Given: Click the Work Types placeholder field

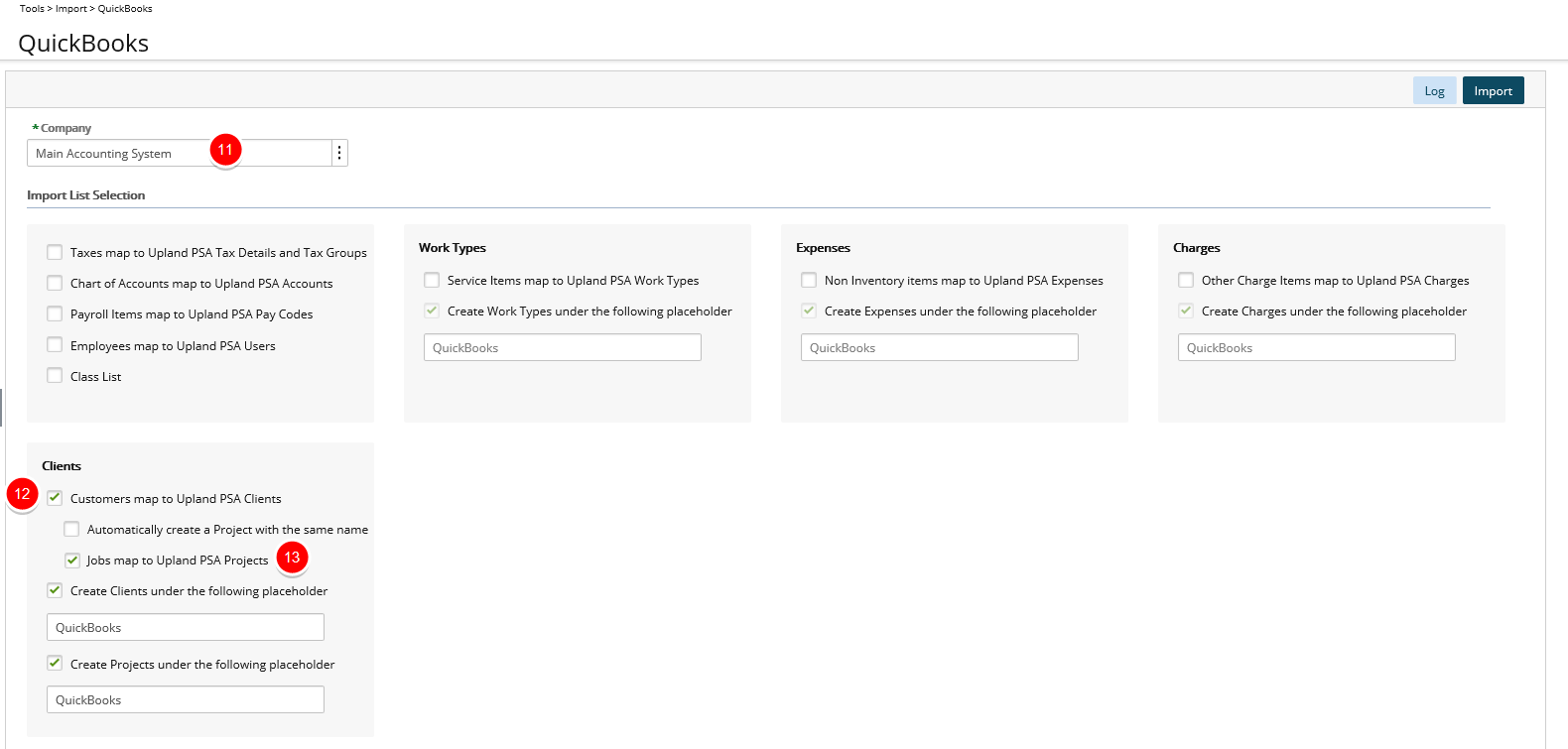Looking at the screenshot, I should pyautogui.click(x=563, y=347).
